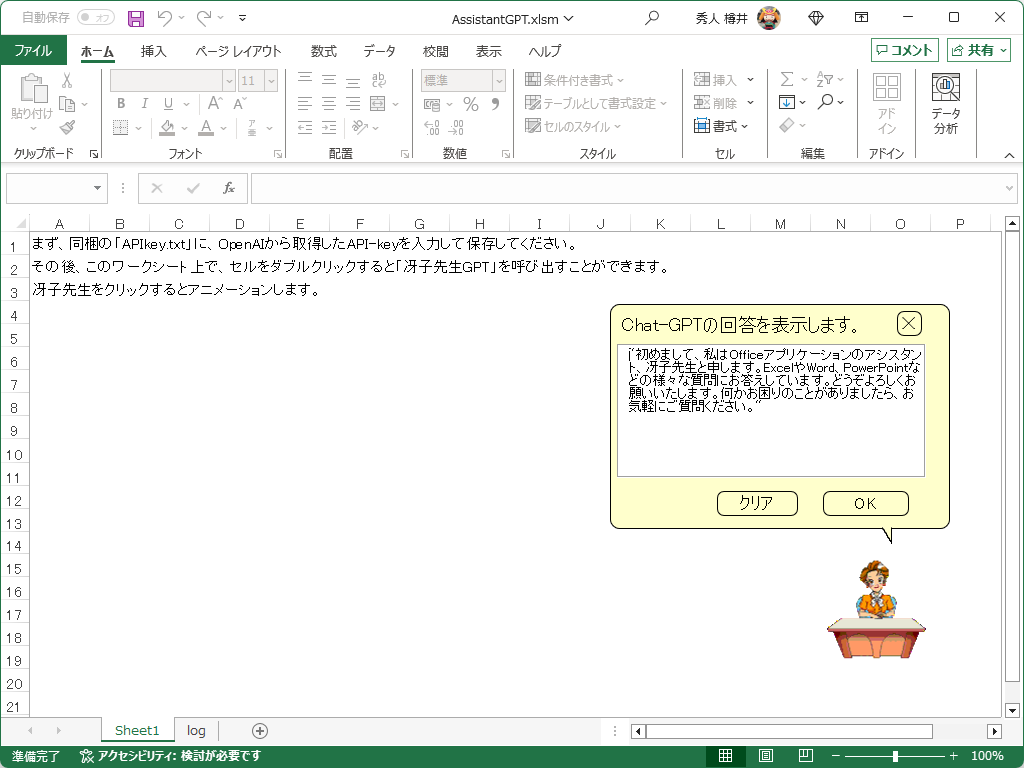Switch to Page Layout view icon
Screen dimensions: 1024x768
click(x=765, y=756)
